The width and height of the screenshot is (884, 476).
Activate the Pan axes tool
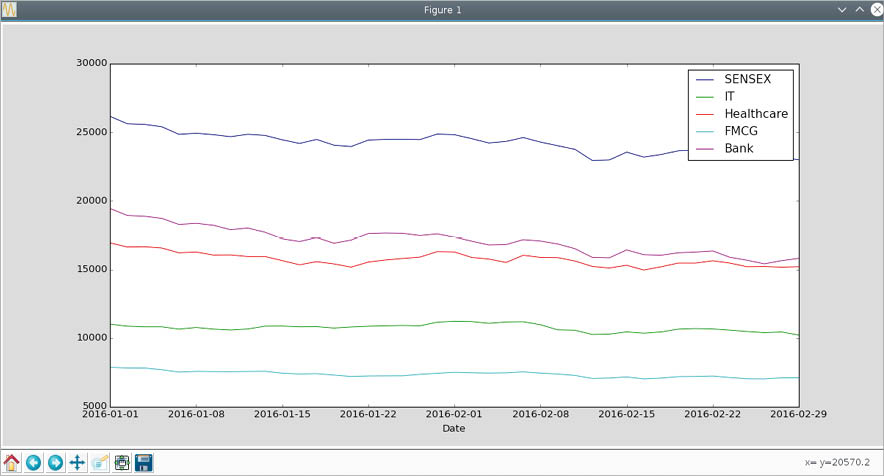(x=78, y=462)
